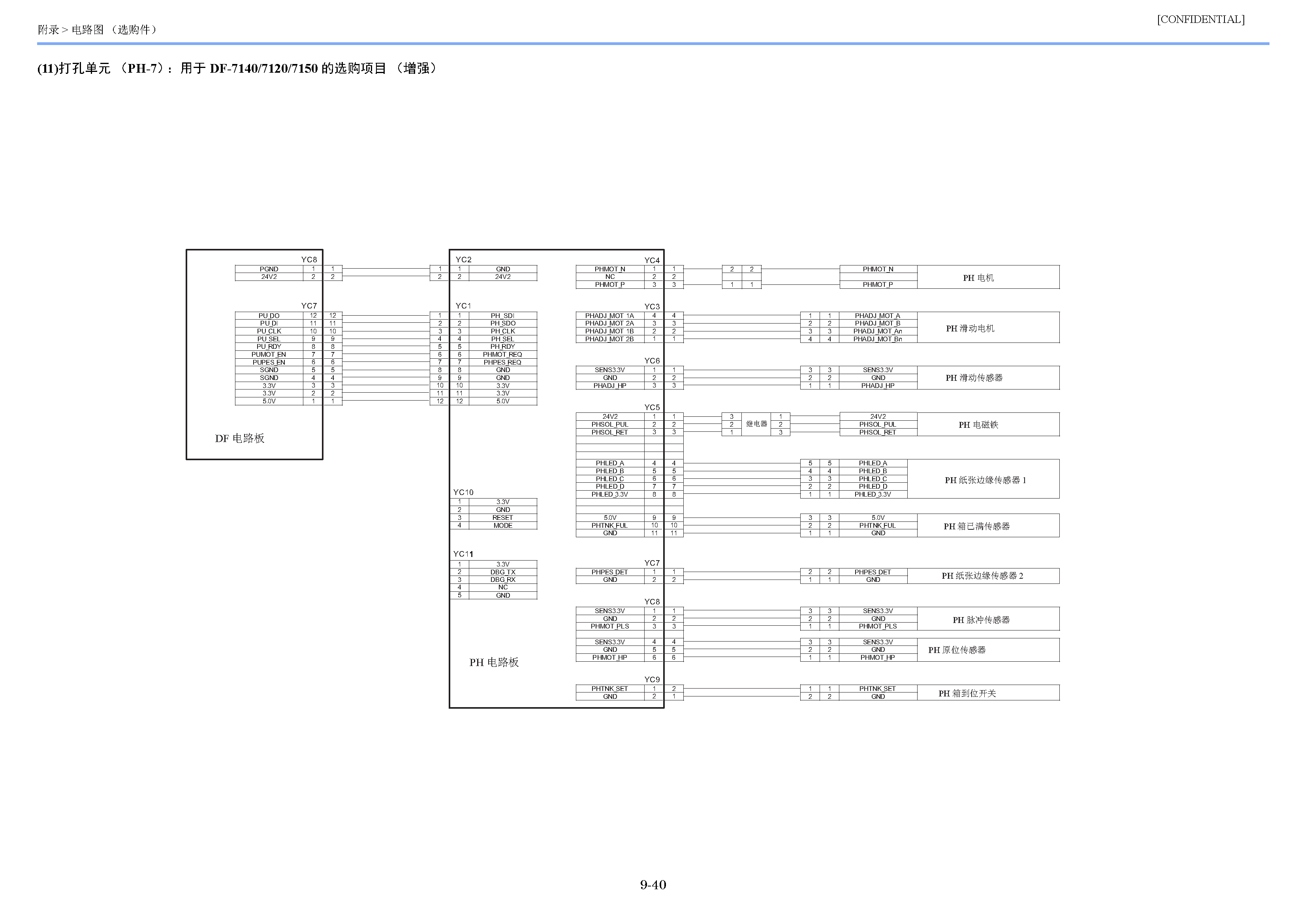Click the 继电器 relay label
The image size is (1307, 924).
pos(756,424)
